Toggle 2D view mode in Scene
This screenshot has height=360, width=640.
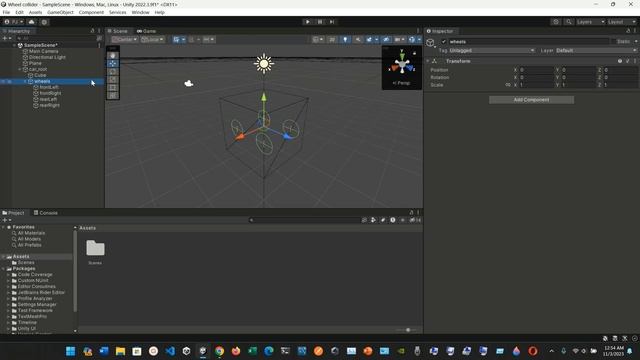(x=332, y=40)
